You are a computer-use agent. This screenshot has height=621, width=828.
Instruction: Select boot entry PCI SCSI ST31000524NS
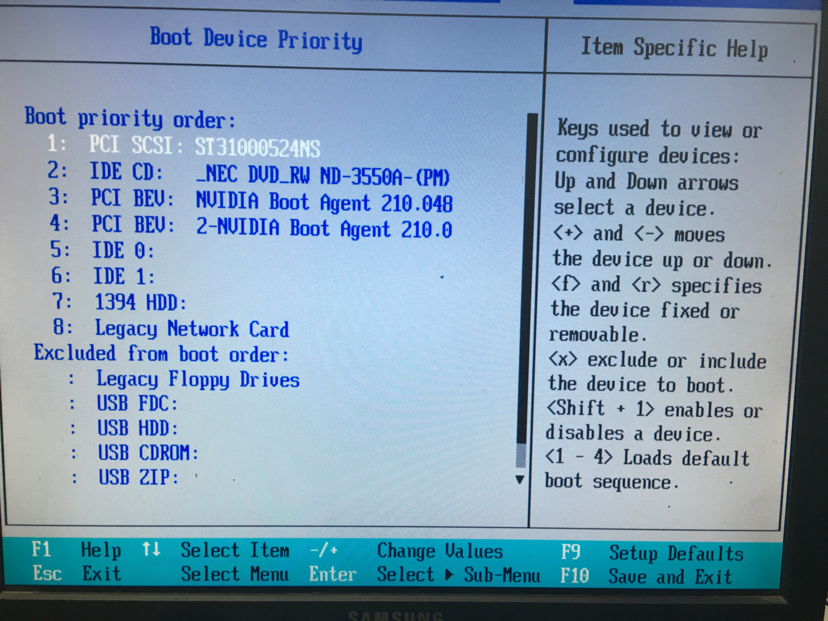pos(184,146)
